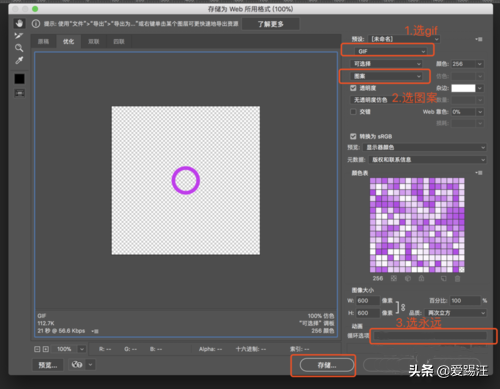
Task: Click the purple ring preview image
Action: [186, 180]
